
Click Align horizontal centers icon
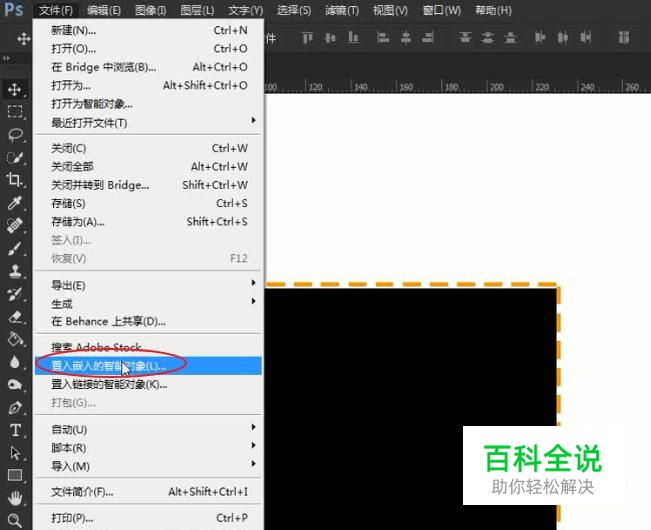(406, 38)
